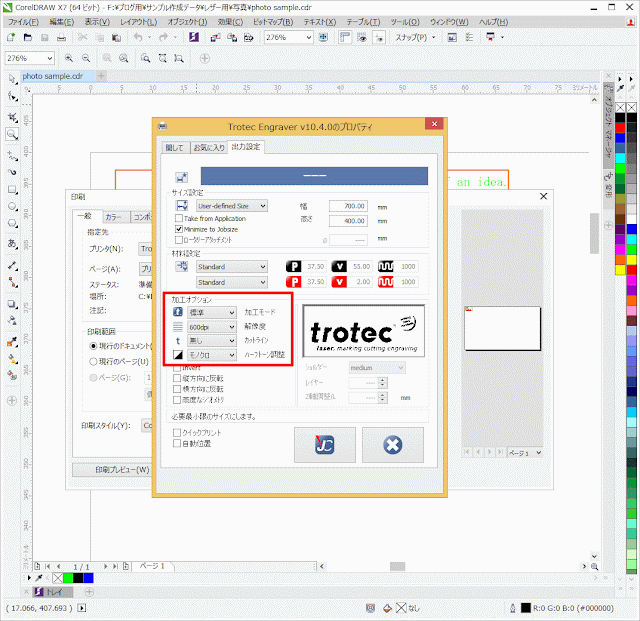Switch to the お気に入り tab in Trotec dialog
640x621 pixels.
[x=209, y=148]
